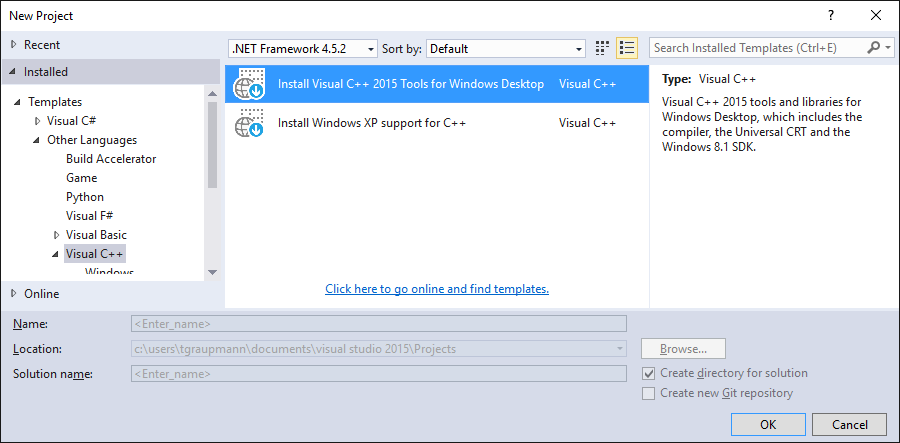The image size is (900, 443).
Task: Click the project Name input field
Action: 379,324
